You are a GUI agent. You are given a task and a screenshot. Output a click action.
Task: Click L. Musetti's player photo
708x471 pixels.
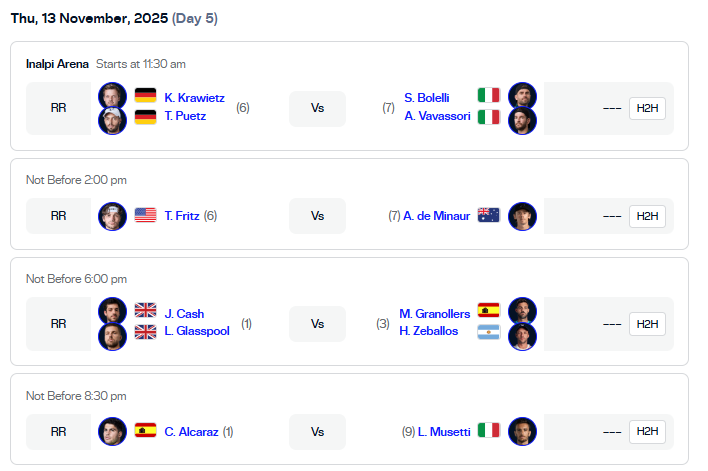tap(522, 431)
